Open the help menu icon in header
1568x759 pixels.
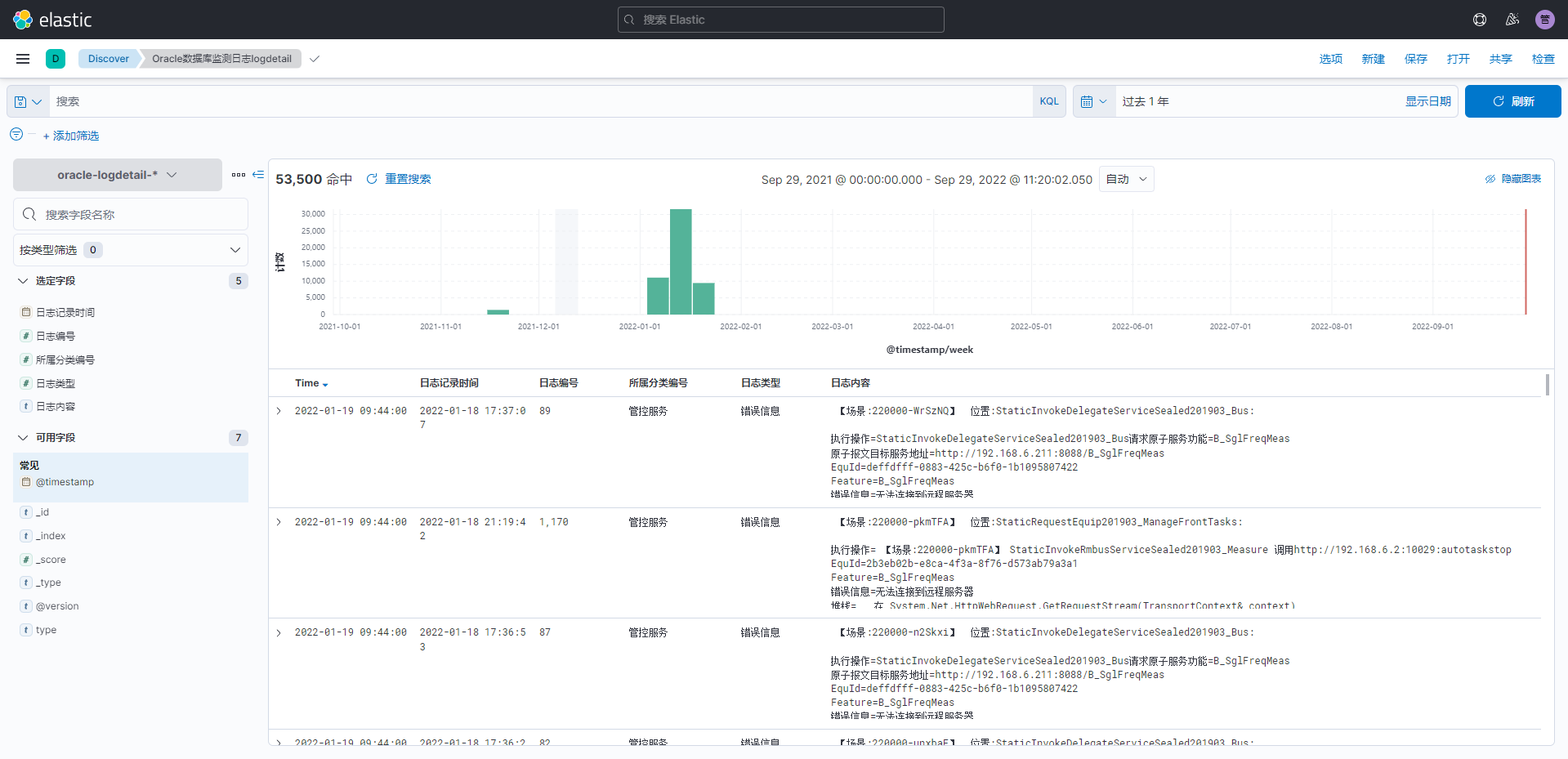1479,20
